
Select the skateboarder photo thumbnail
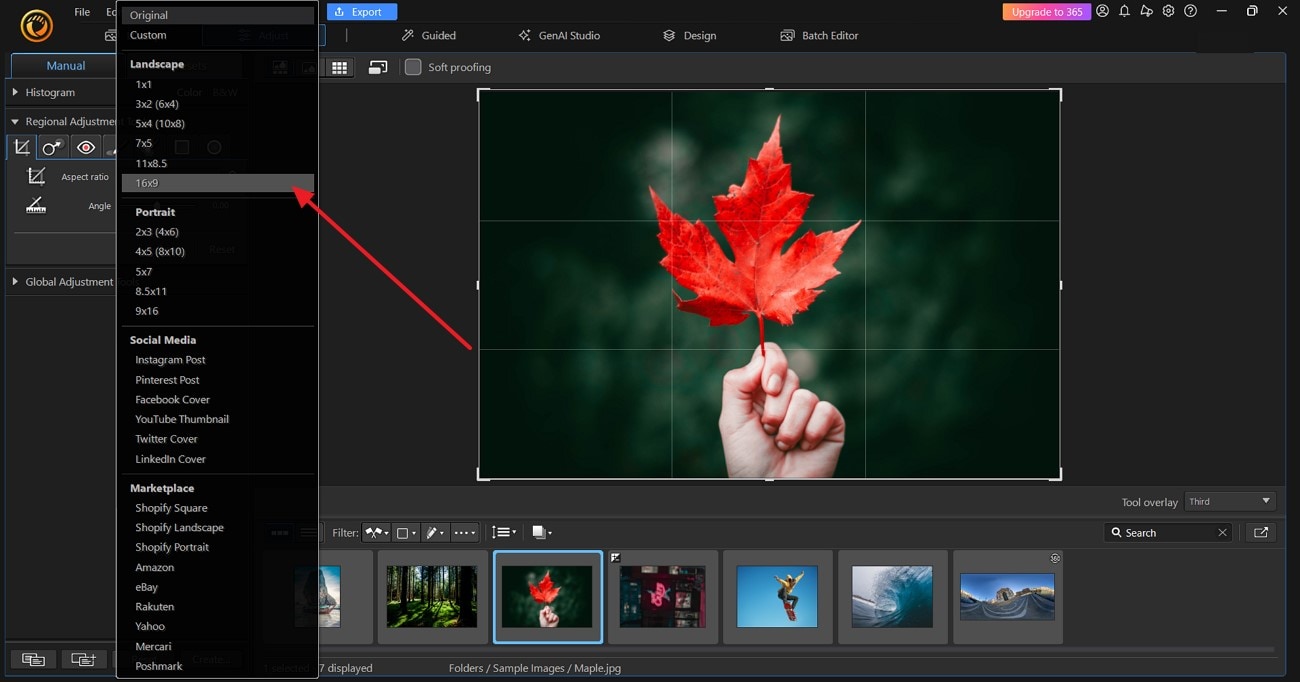point(777,596)
